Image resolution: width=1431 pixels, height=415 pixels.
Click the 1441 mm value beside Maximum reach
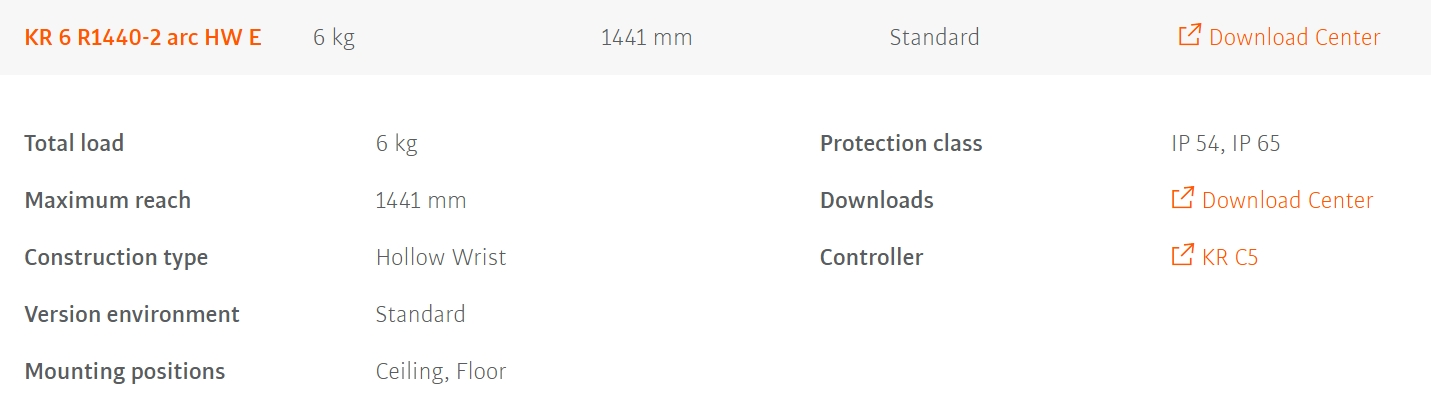pos(421,201)
